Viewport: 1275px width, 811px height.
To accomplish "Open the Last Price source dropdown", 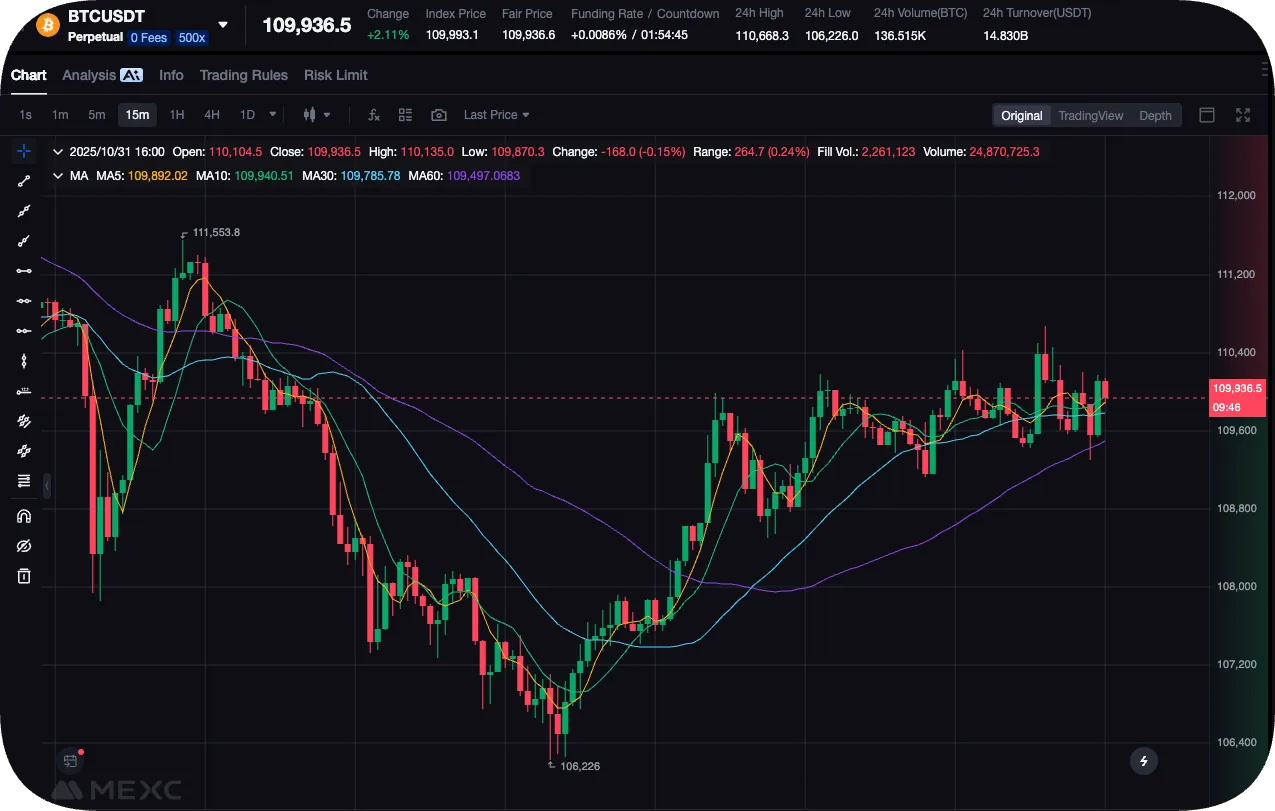I will tap(496, 115).
